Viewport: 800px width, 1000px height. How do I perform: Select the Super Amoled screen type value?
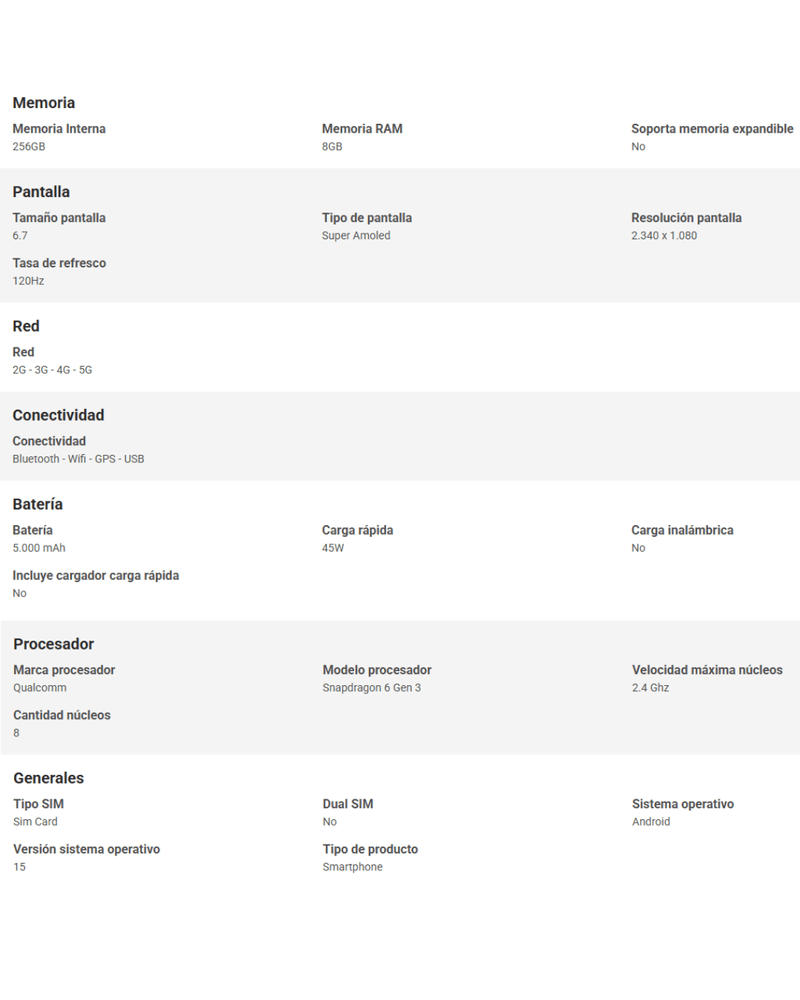coord(356,236)
